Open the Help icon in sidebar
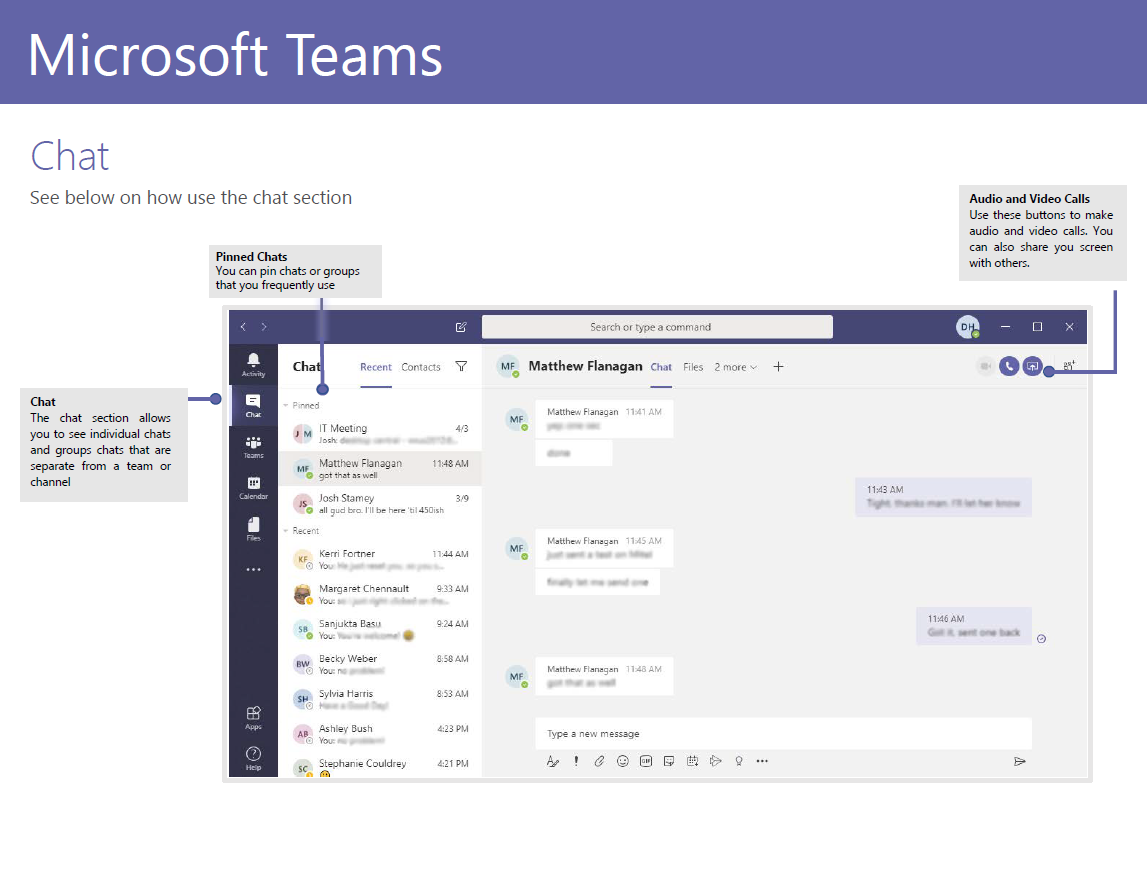 pyautogui.click(x=253, y=758)
